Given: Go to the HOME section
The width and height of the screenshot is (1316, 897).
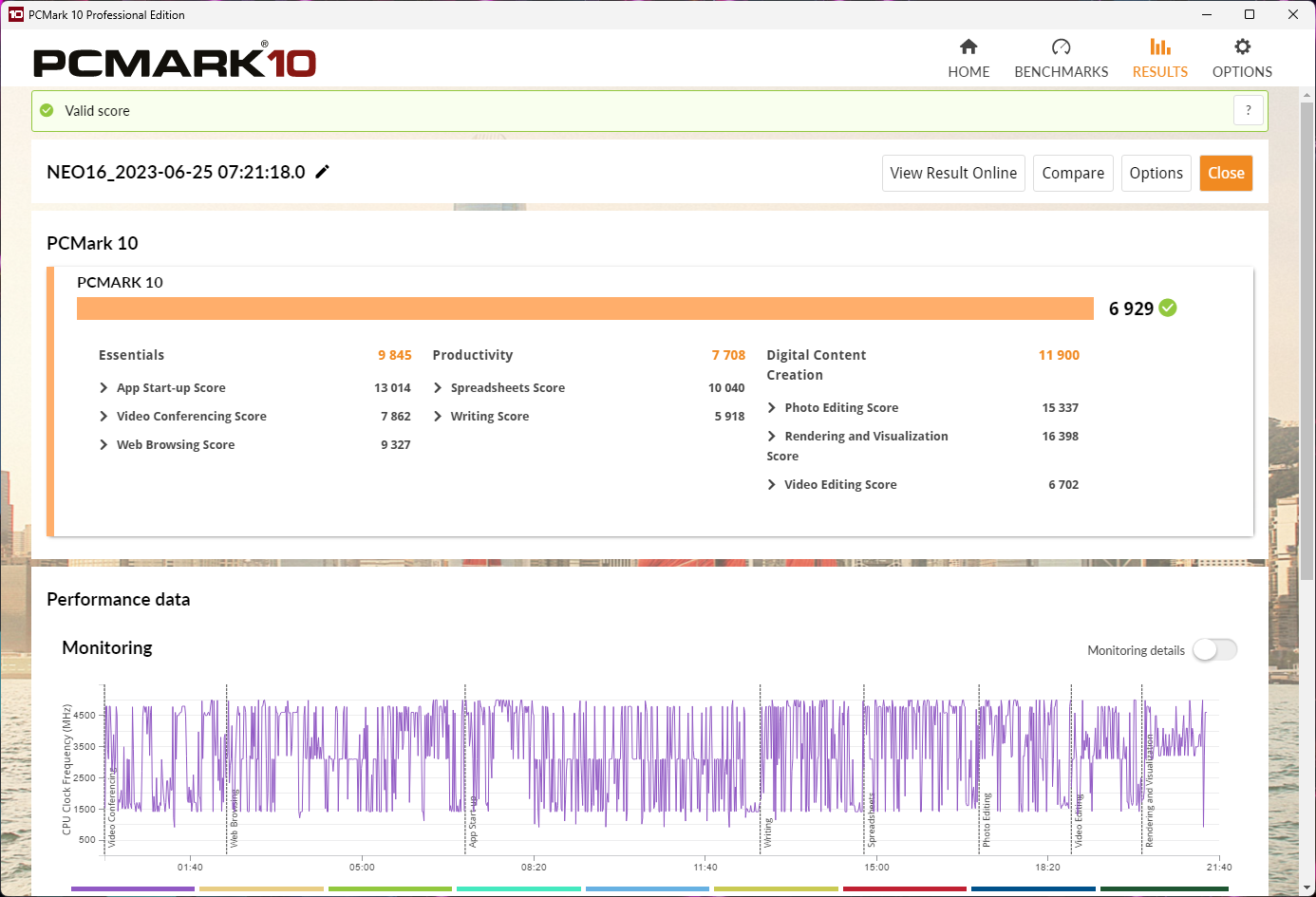Looking at the screenshot, I should coord(968,59).
